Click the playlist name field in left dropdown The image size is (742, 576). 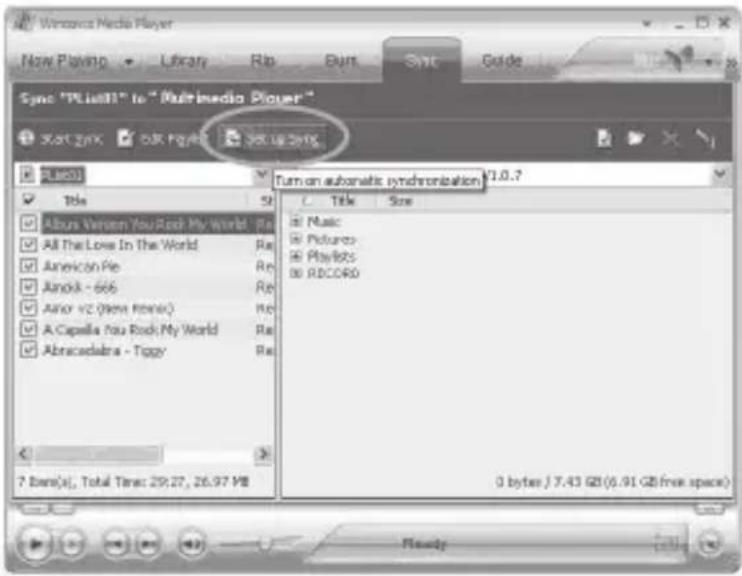(x=147, y=175)
